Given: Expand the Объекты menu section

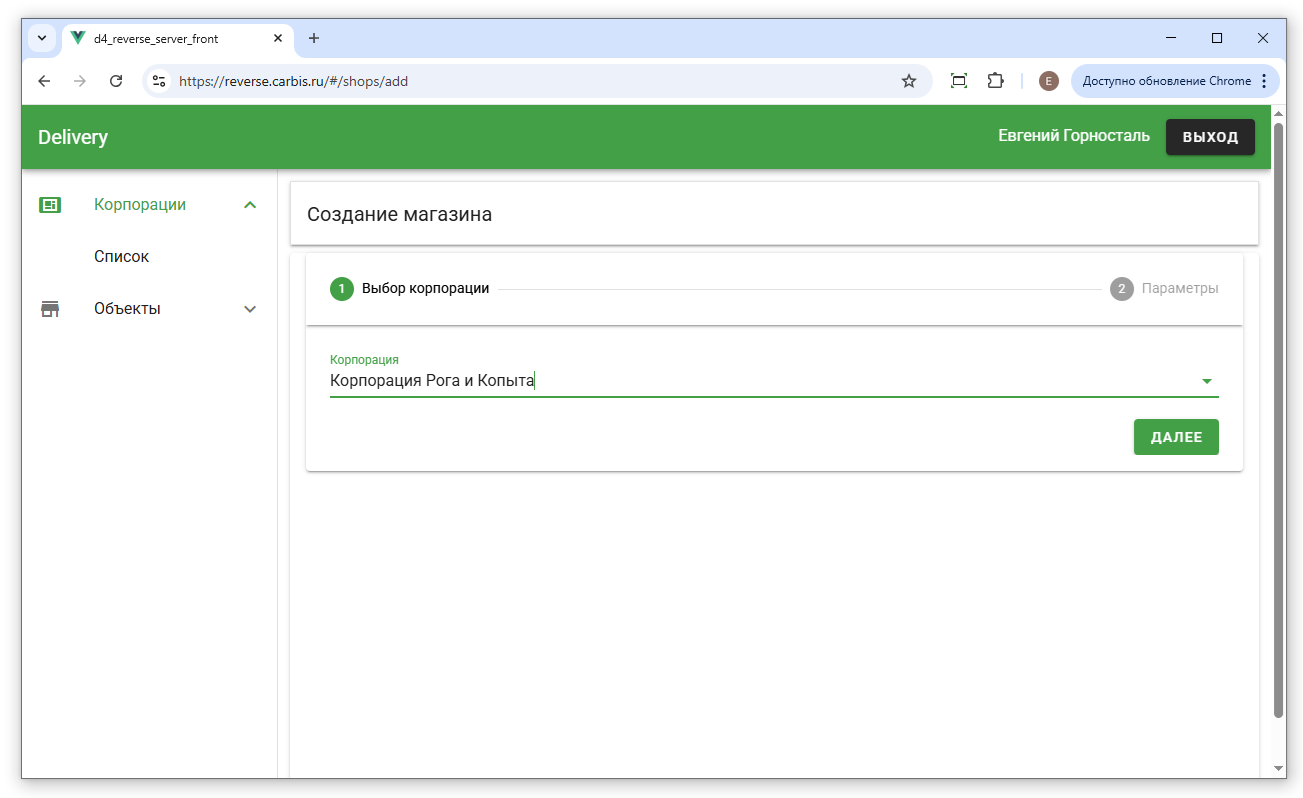Looking at the screenshot, I should [x=250, y=309].
